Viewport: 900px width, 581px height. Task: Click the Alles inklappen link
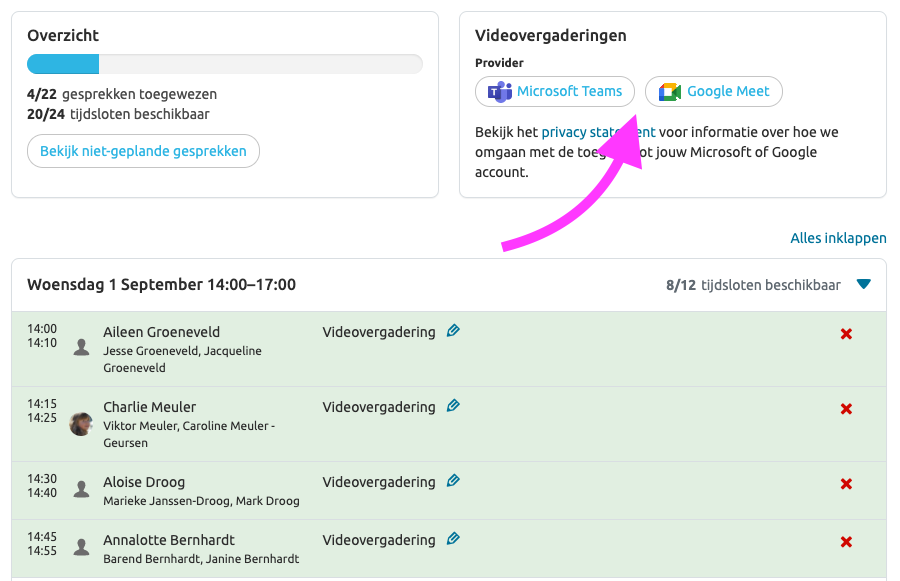(x=837, y=238)
